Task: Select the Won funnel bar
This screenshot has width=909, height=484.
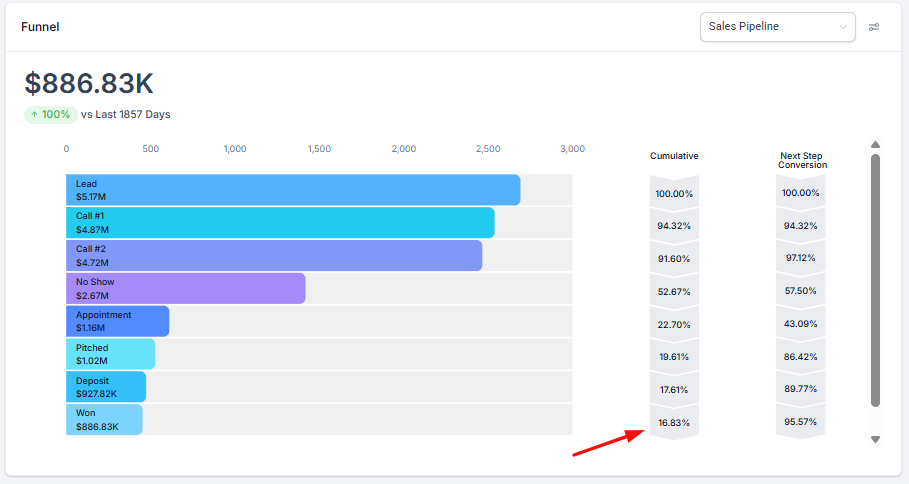Action: tap(104, 420)
